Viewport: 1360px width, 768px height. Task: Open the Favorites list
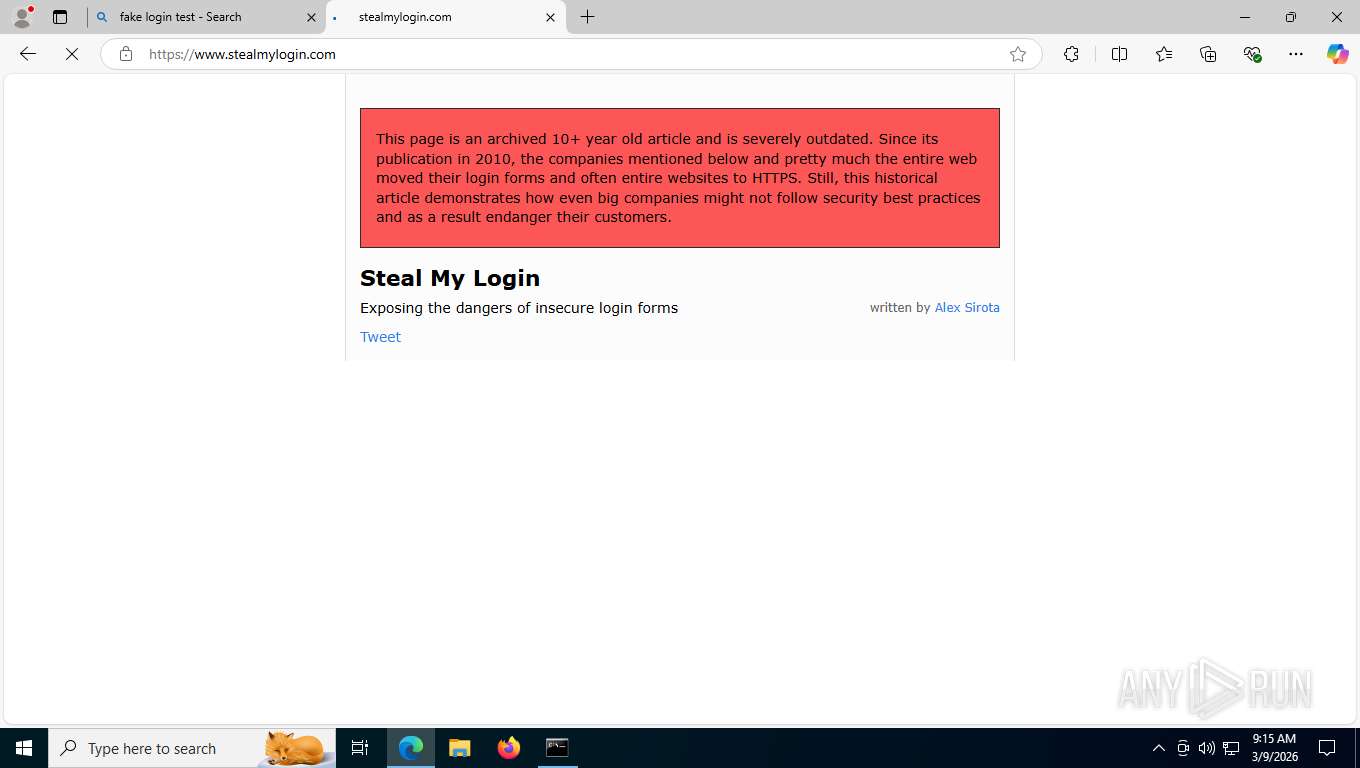tap(1164, 54)
